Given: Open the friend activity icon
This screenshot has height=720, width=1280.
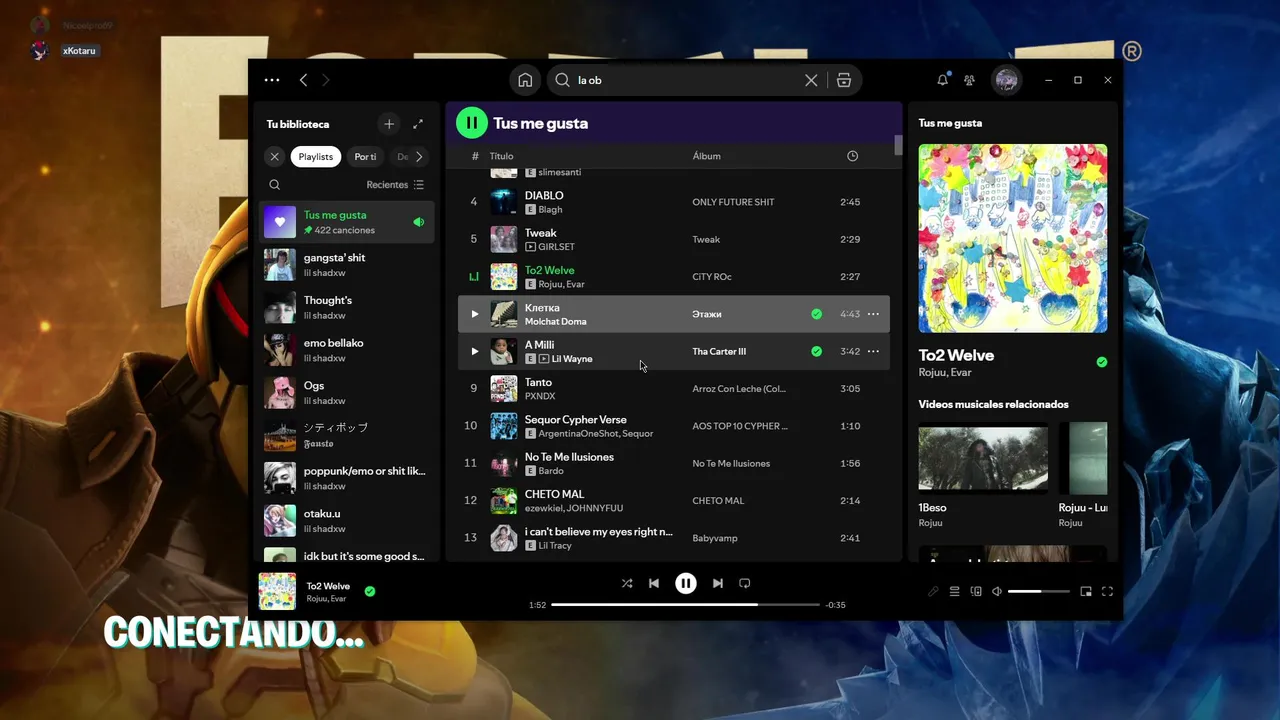Looking at the screenshot, I should (x=969, y=80).
